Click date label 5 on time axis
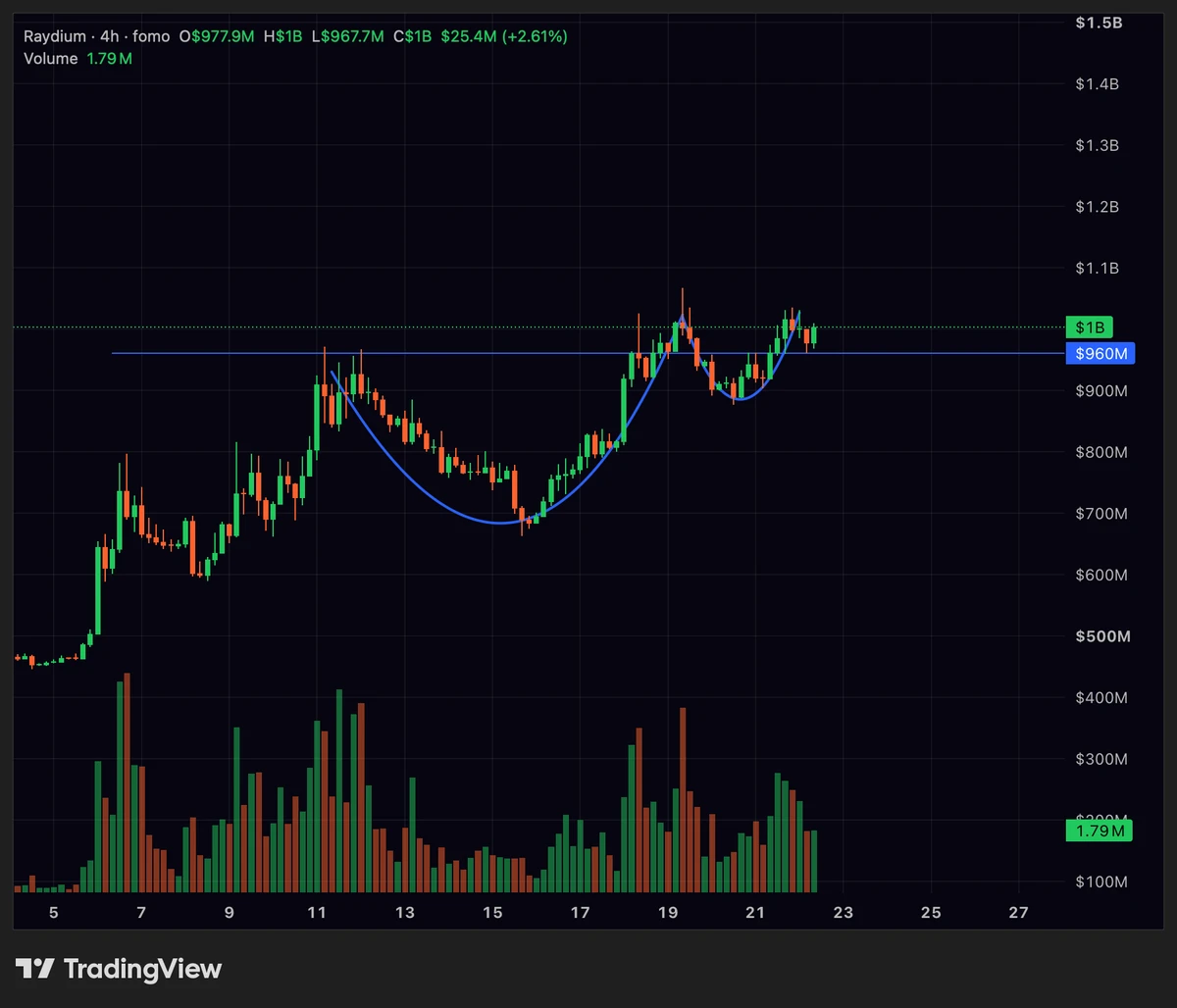 click(x=54, y=913)
